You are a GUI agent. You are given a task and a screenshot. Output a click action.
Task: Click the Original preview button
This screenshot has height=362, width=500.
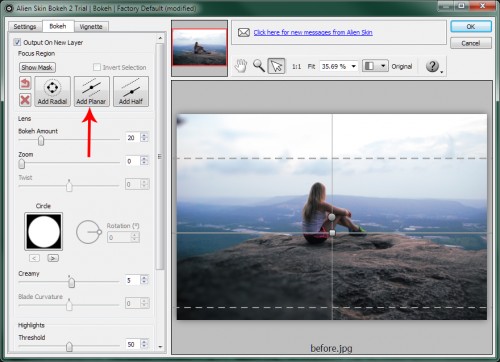[x=402, y=66]
